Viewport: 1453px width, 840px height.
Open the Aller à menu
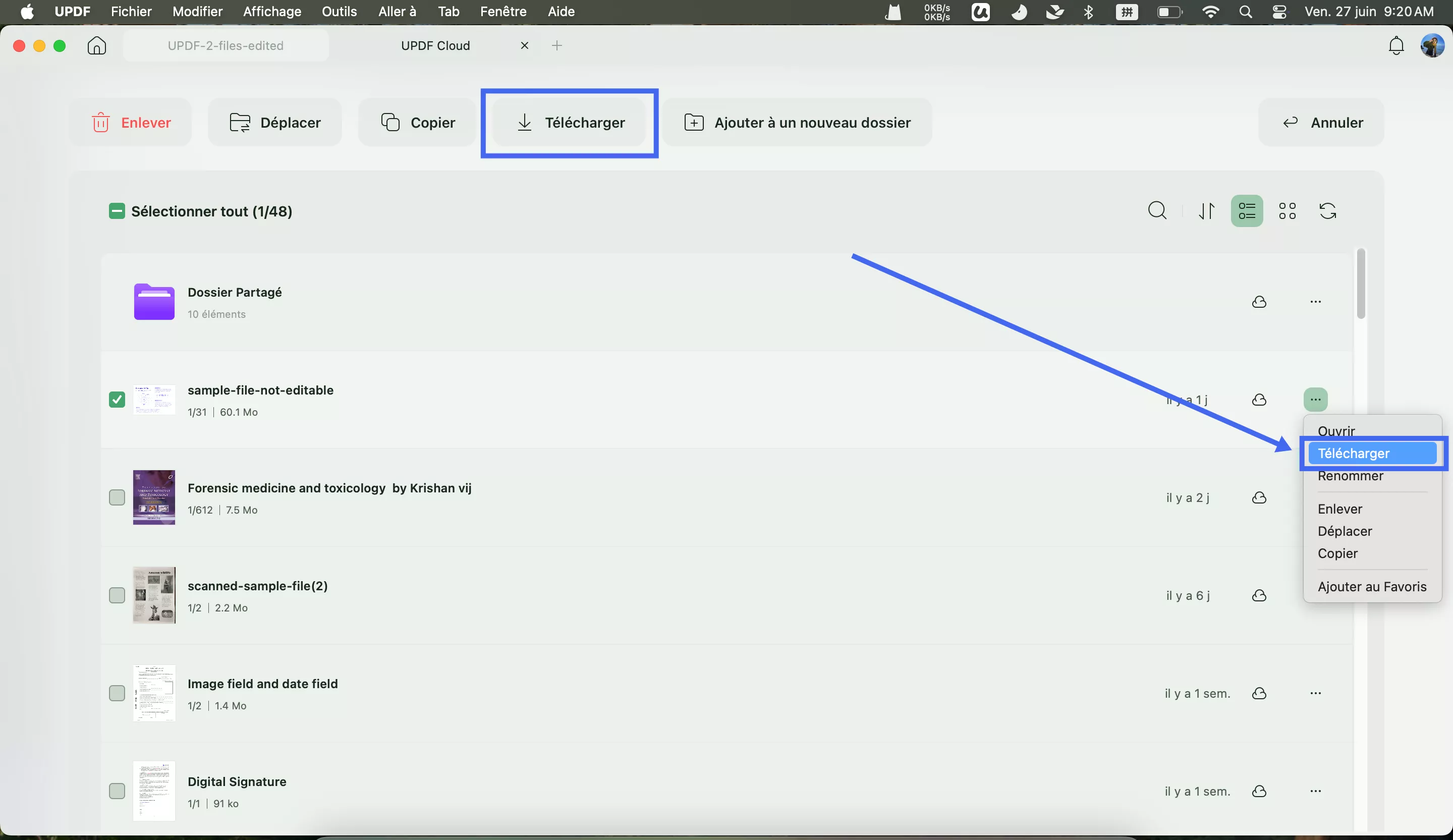(397, 12)
